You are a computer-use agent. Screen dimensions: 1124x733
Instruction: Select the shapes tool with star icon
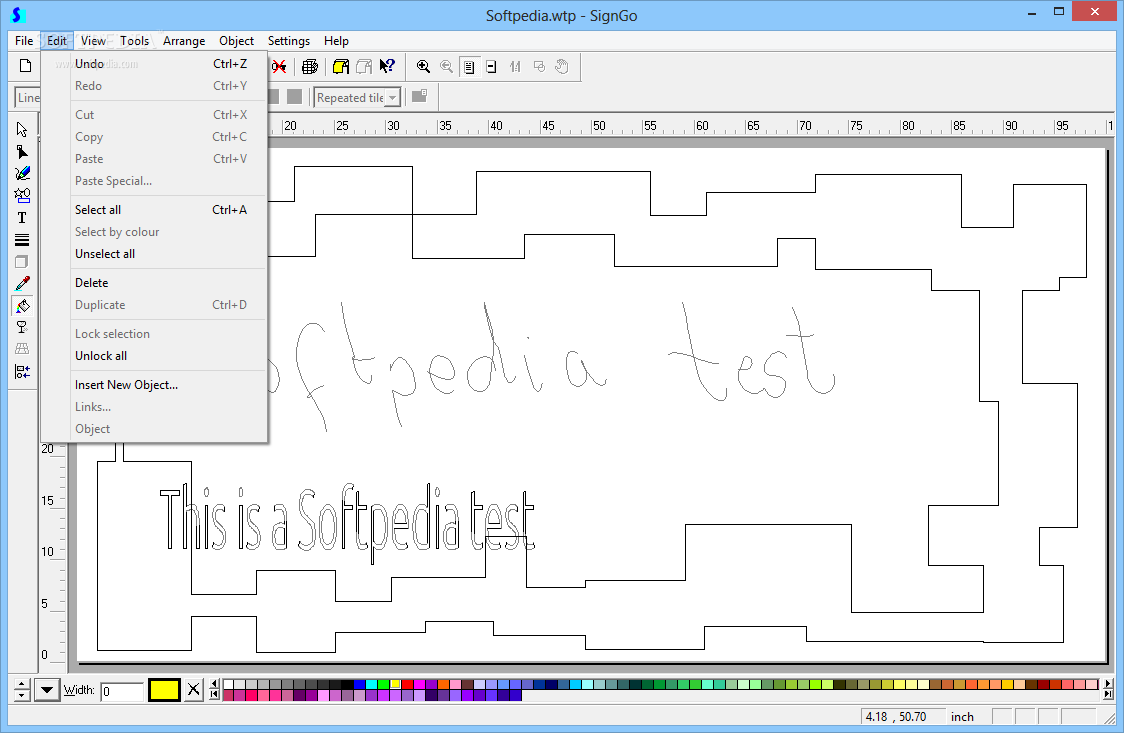22,196
